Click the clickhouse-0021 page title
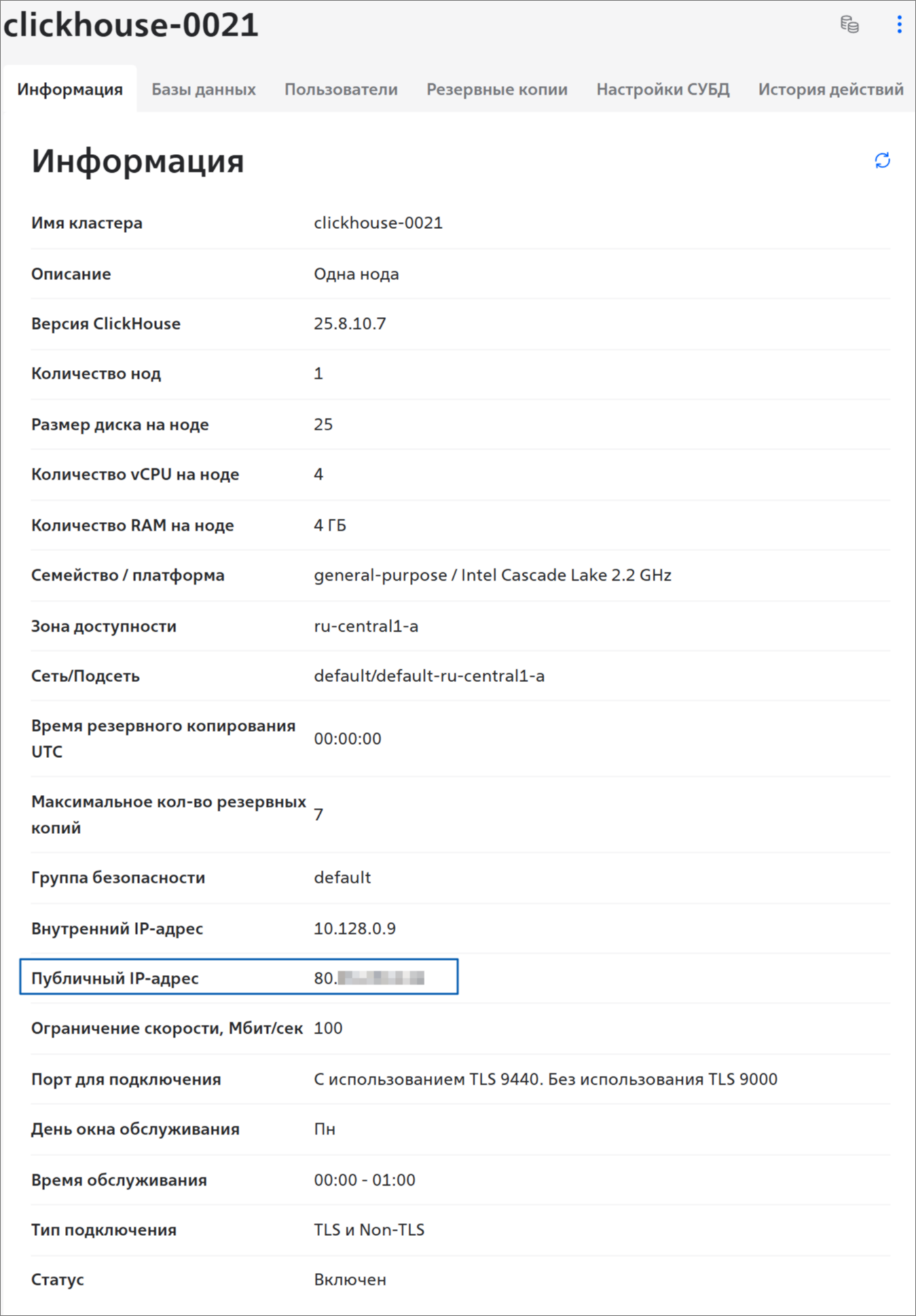Screen dimensions: 916x1316 point(131,25)
